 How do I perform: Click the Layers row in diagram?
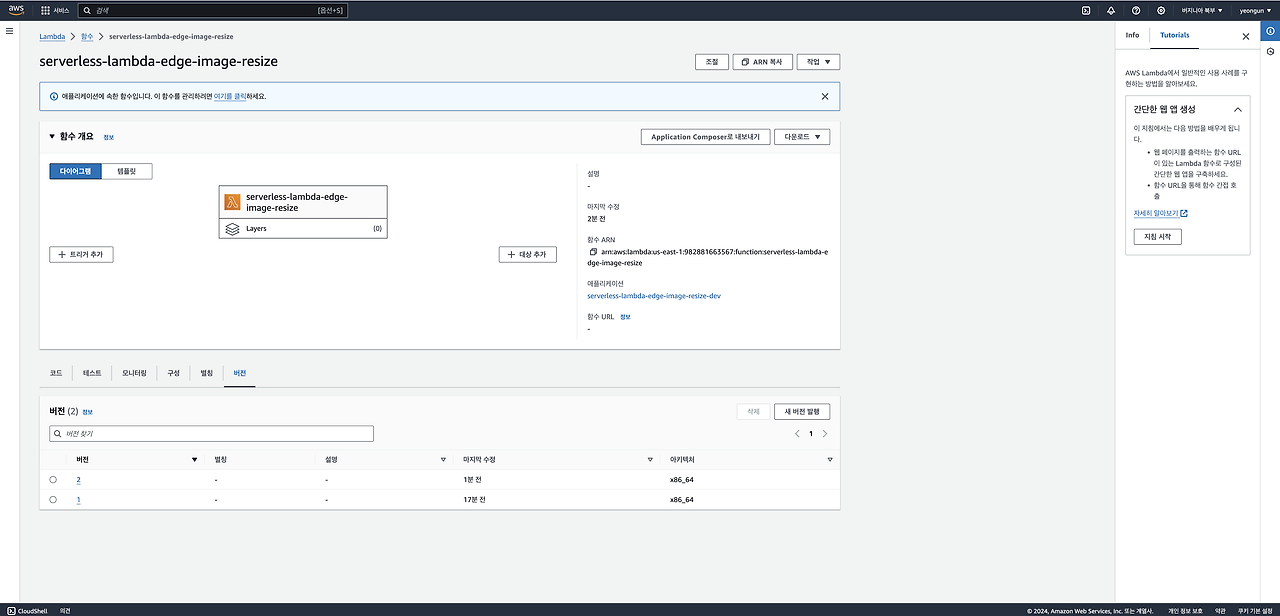303,229
